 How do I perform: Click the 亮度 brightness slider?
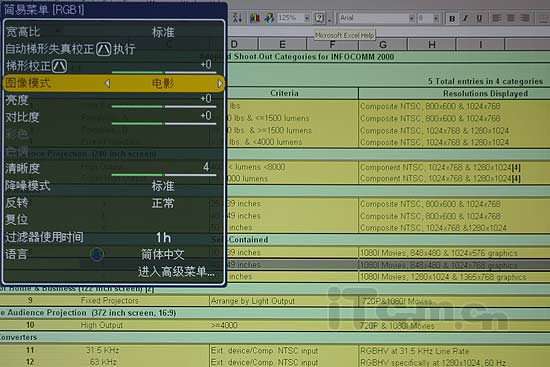tap(164, 106)
